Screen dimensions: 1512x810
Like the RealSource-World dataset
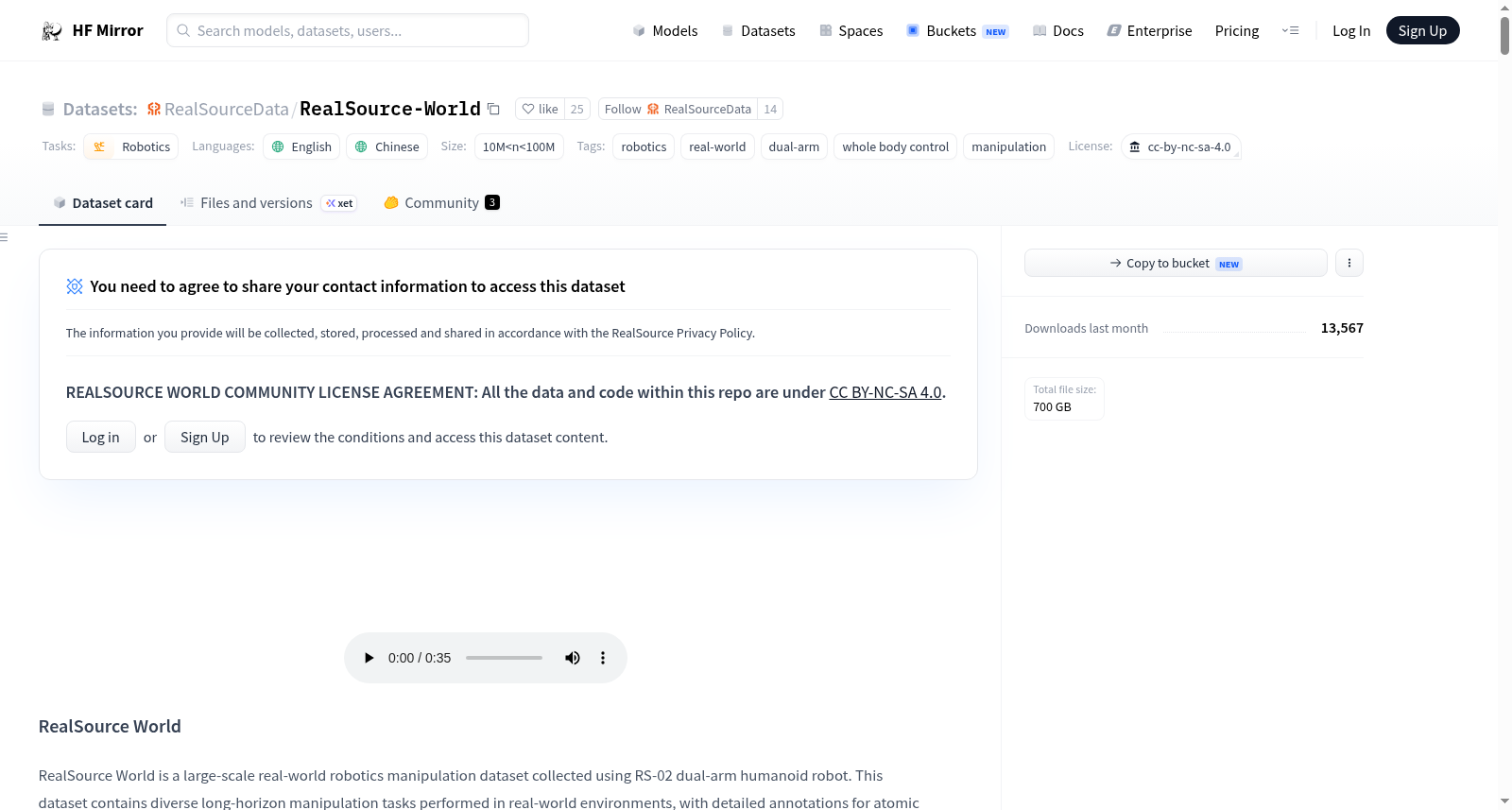(540, 109)
